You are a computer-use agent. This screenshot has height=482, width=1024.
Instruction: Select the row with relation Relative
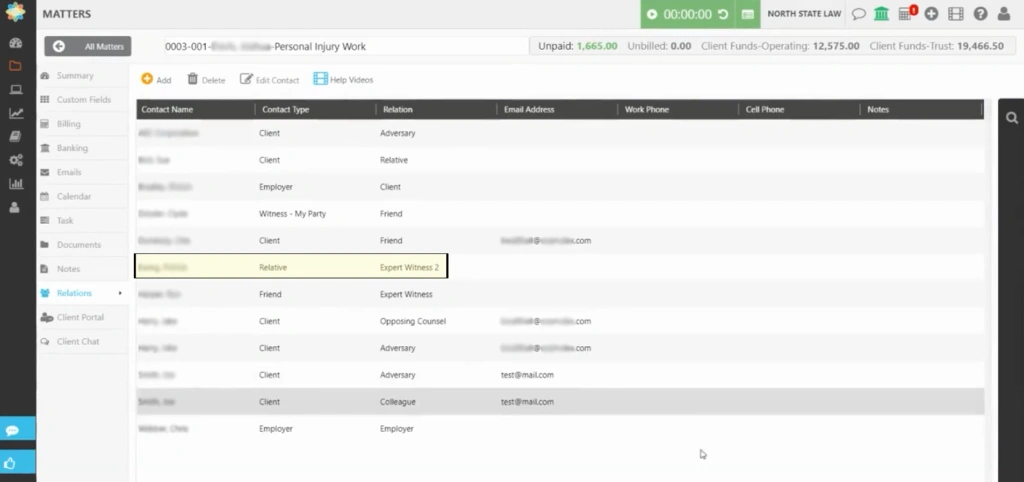(x=560, y=160)
